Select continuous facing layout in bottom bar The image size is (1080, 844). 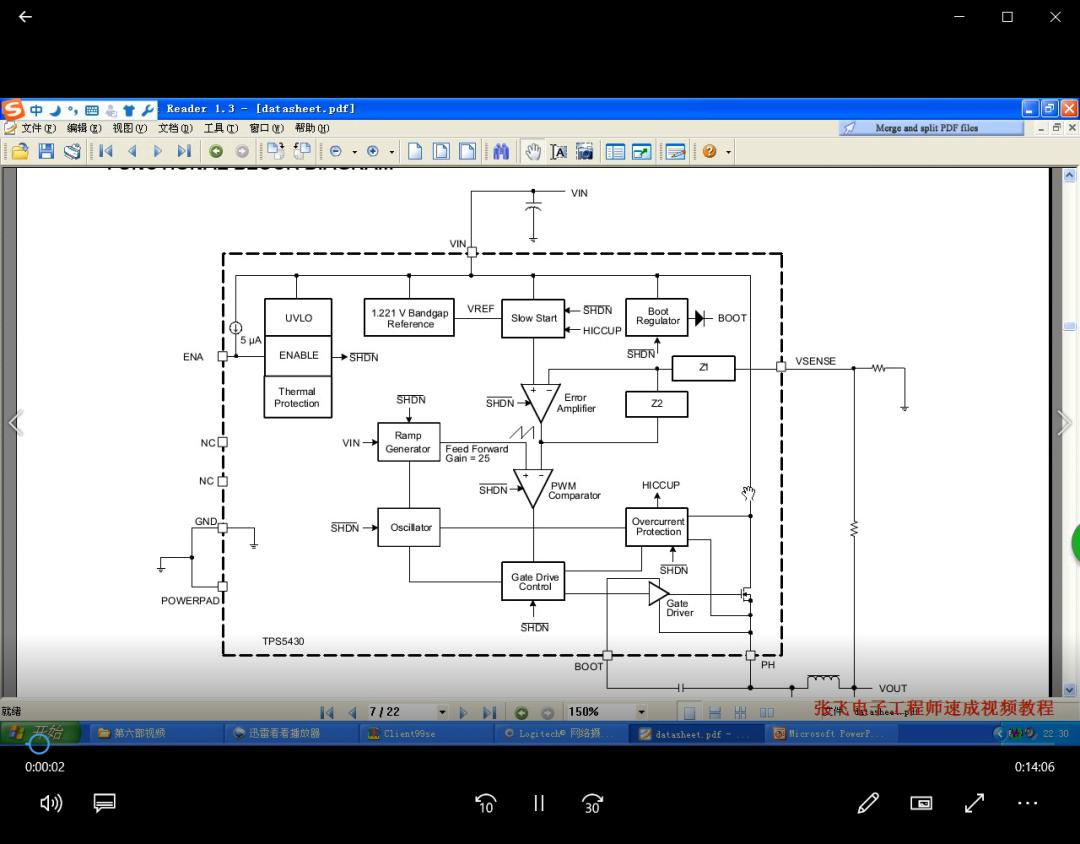click(740, 712)
